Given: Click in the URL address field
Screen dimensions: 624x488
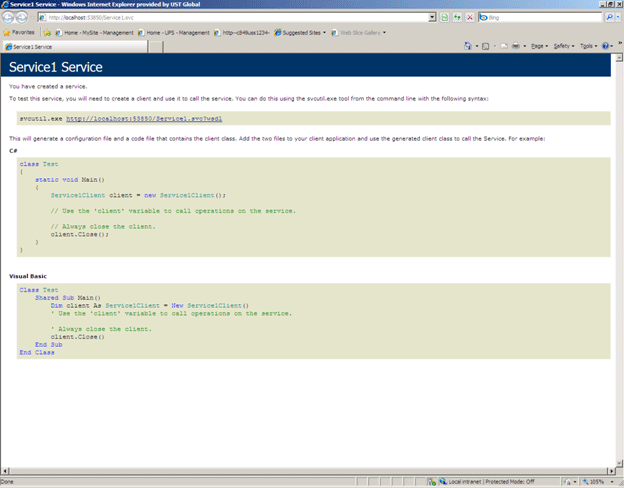Looking at the screenshot, I should [238, 18].
